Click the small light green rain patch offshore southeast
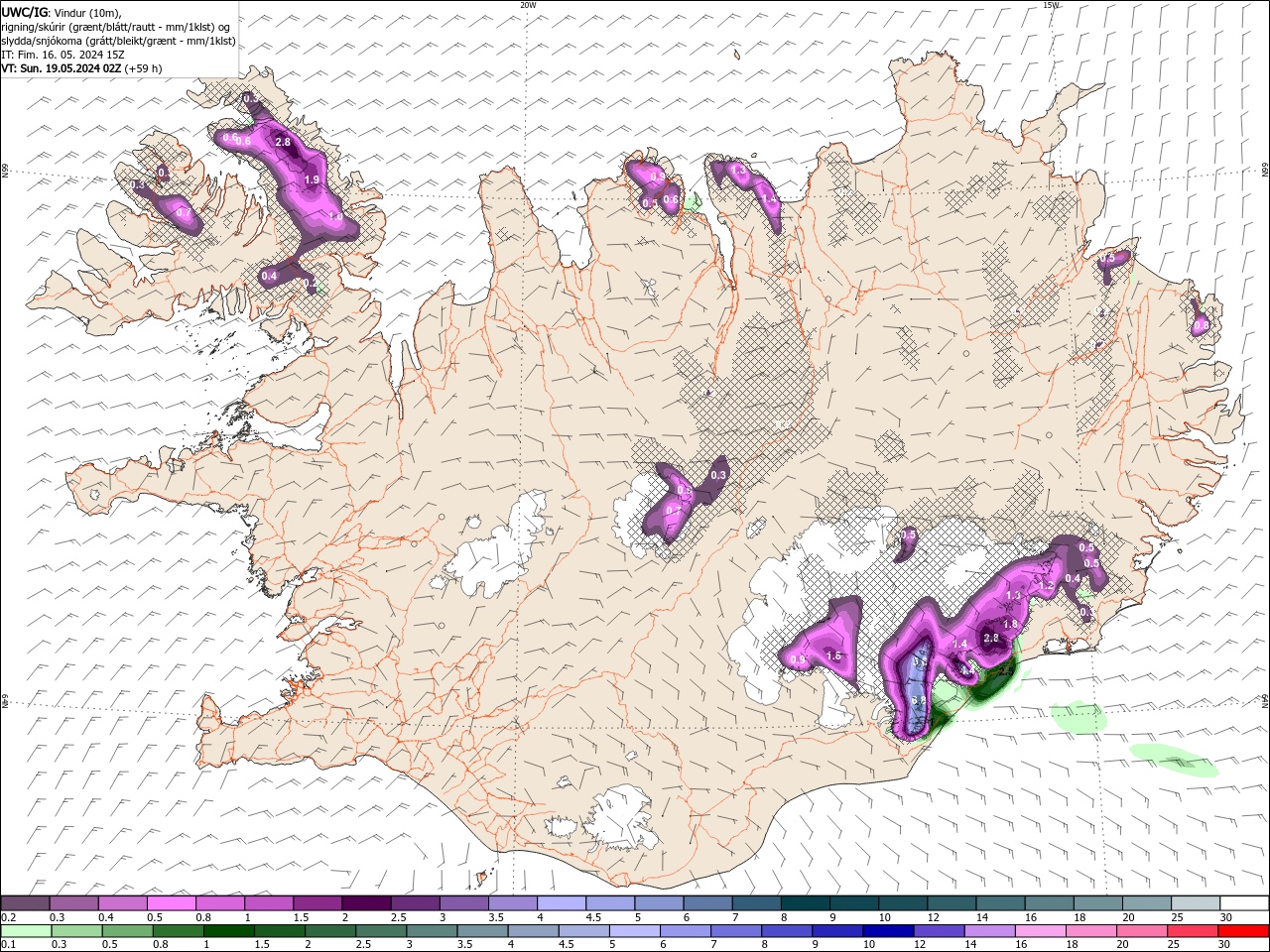This screenshot has width=1270, height=952. 1079,716
